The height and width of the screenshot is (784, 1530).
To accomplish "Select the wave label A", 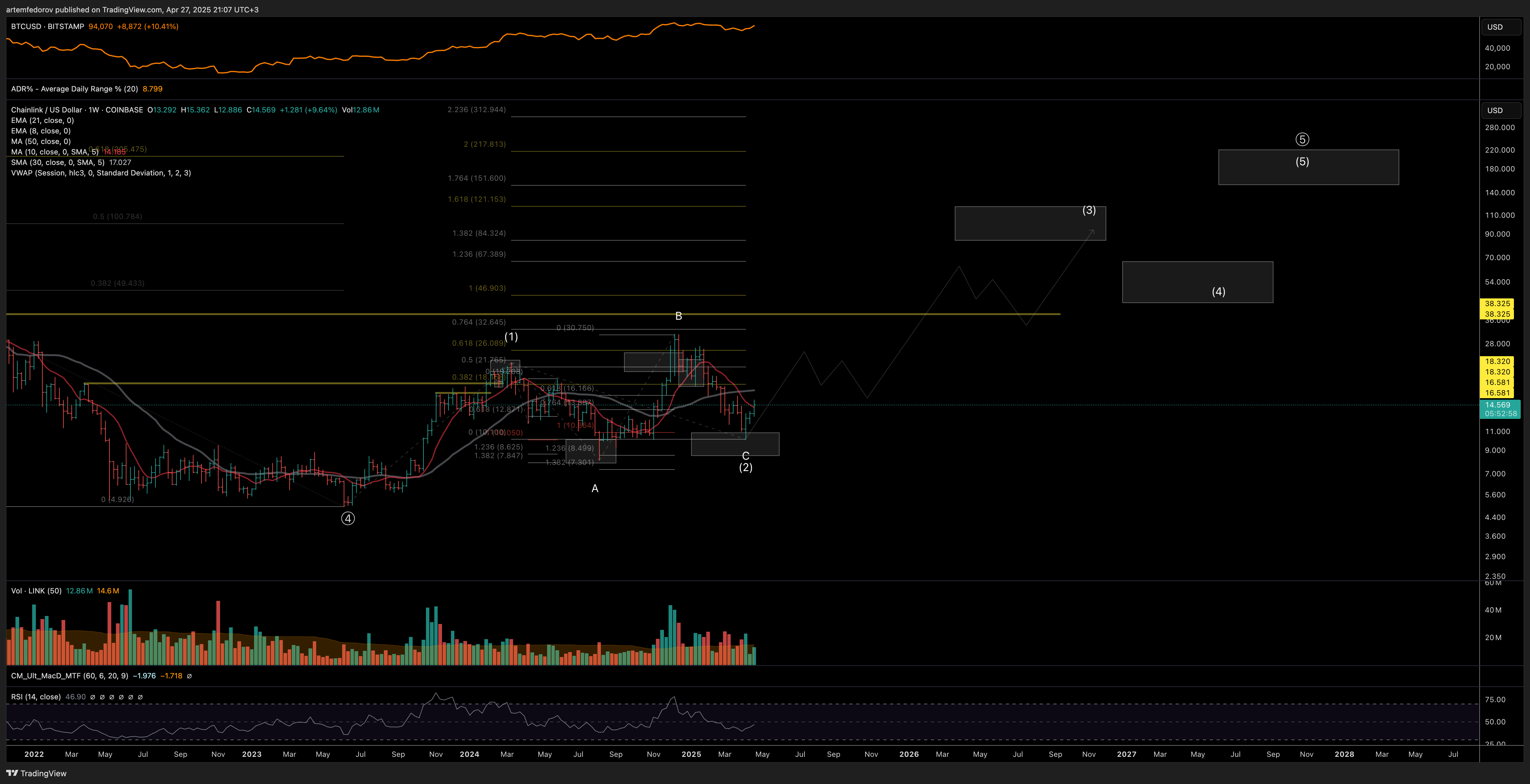I will tap(595, 488).
